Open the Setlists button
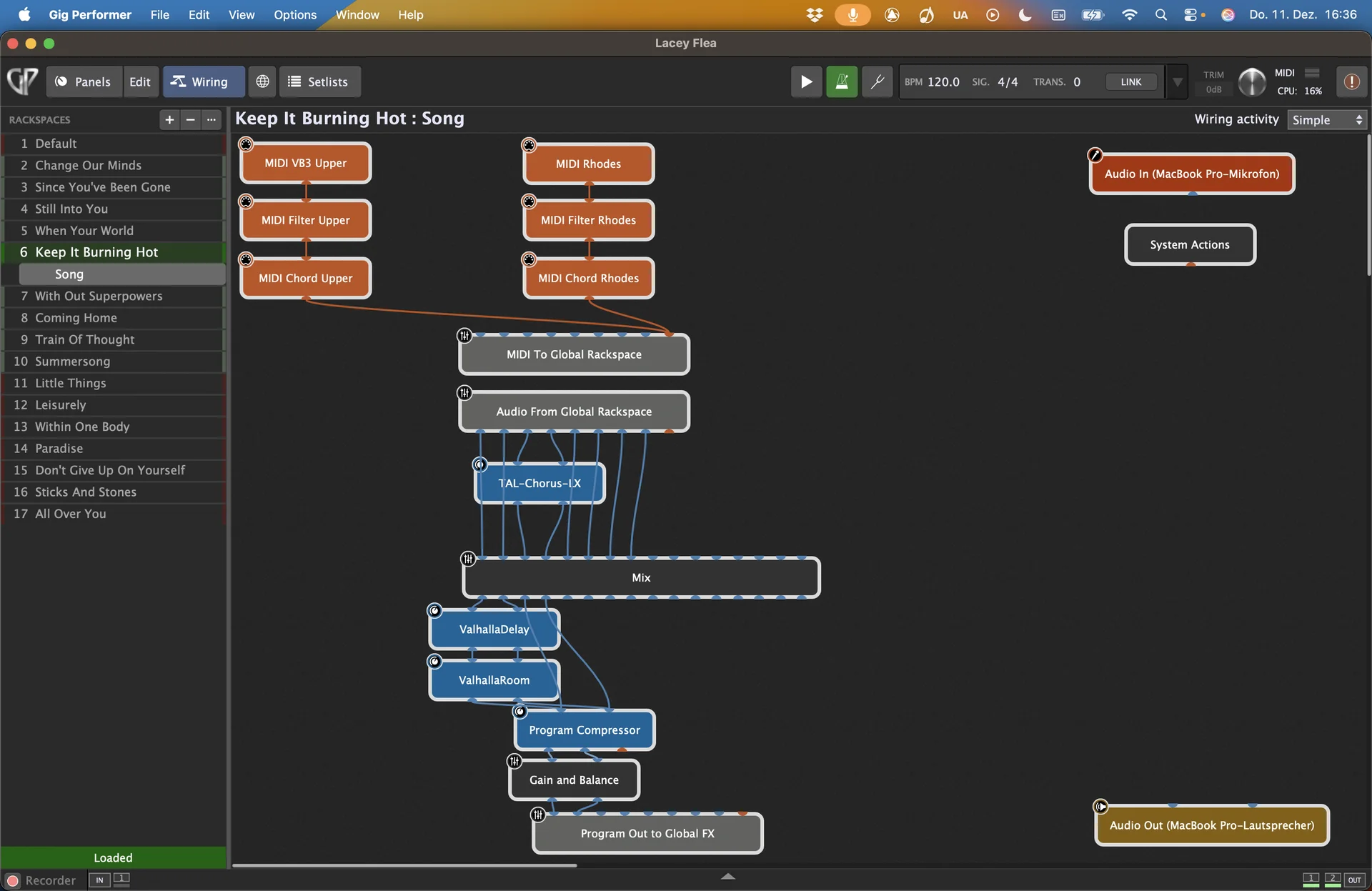The image size is (1372, 891). (x=319, y=81)
